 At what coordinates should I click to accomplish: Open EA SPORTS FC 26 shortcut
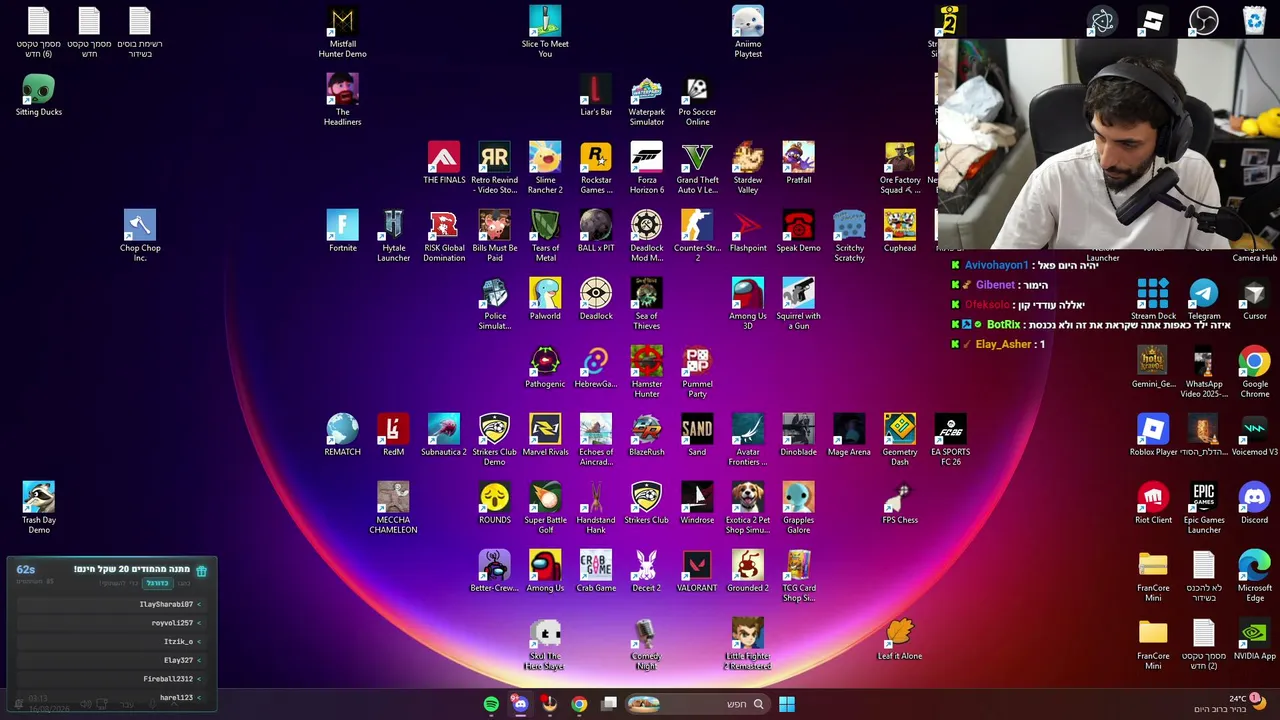point(950,440)
